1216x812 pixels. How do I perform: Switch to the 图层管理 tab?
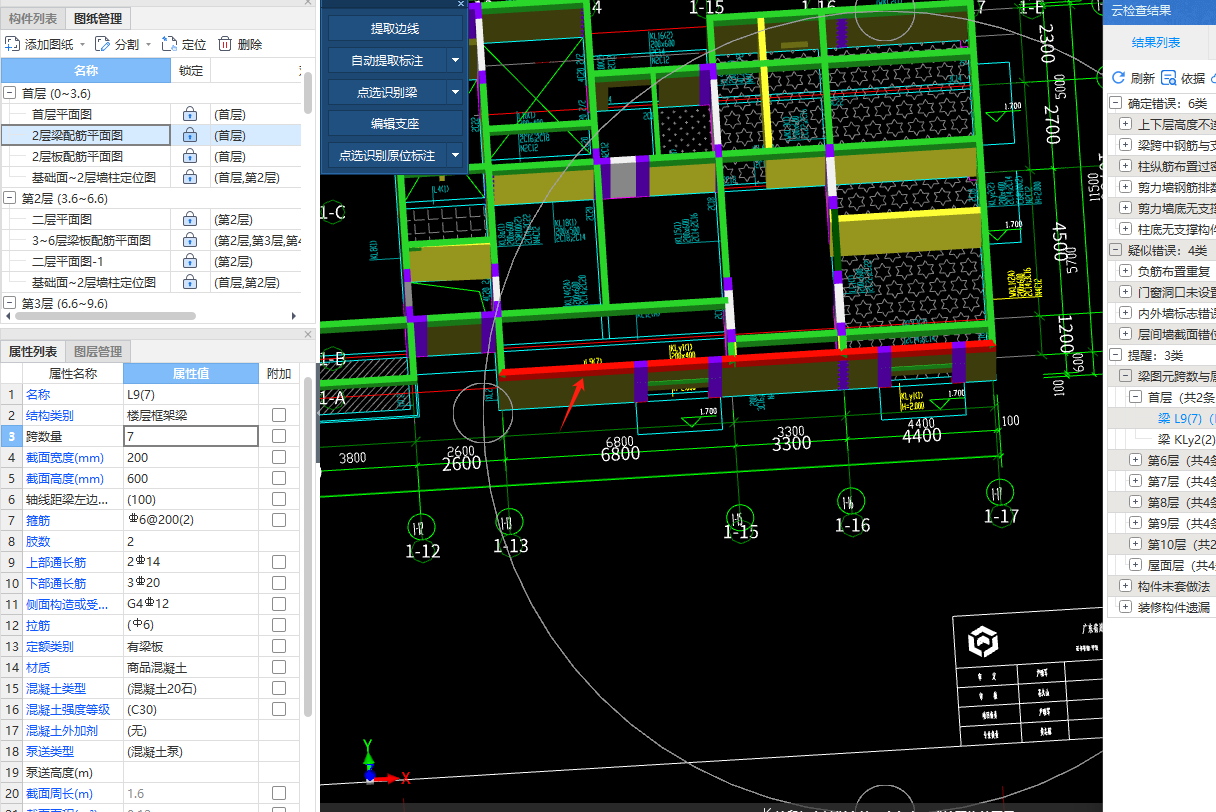[97, 351]
